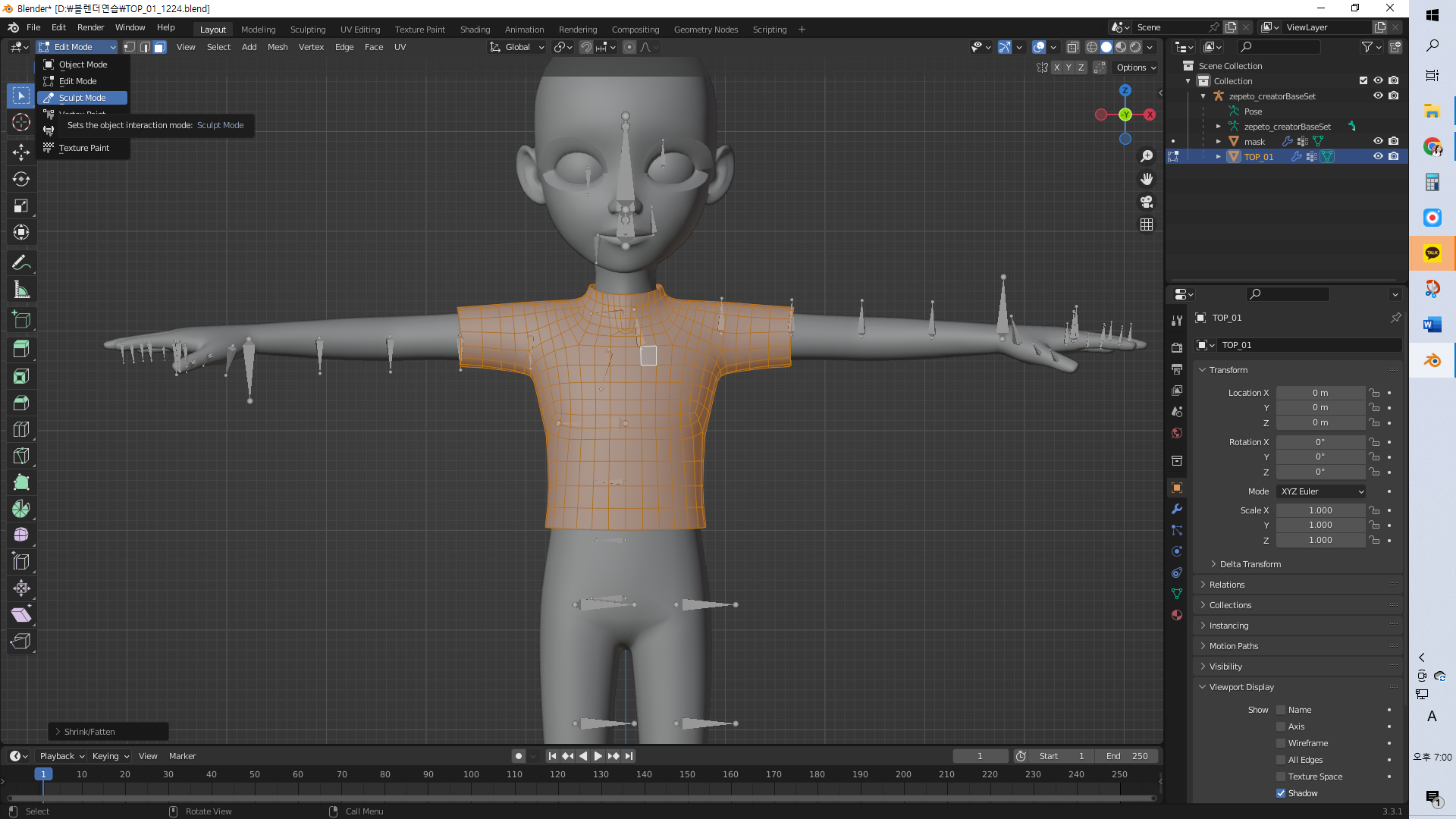Viewport: 1456px width, 819px height.
Task: Open the Object Data properties tab
Action: pos(1177,594)
